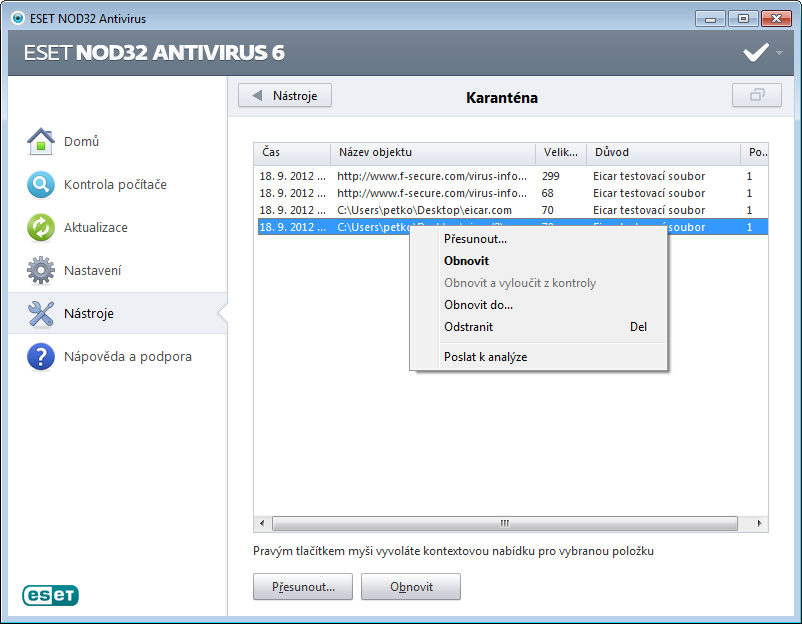
Task: Click the protection status checkmark icon
Action: [x=756, y=52]
